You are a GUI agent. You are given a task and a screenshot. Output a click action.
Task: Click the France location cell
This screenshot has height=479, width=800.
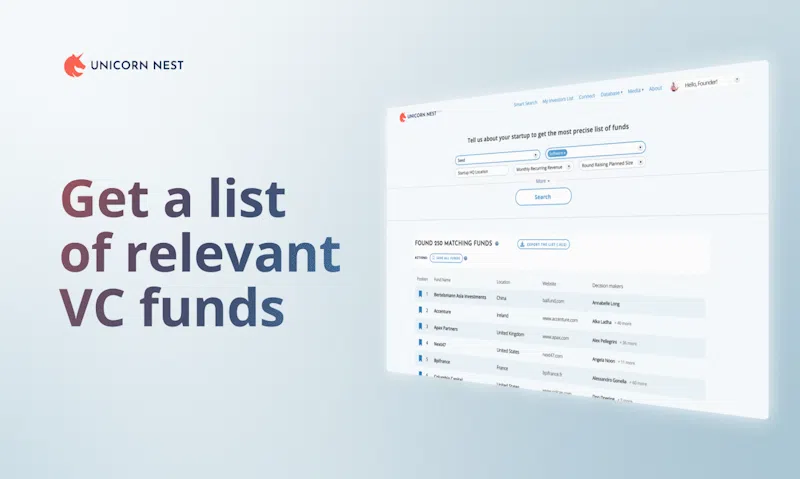502,368
